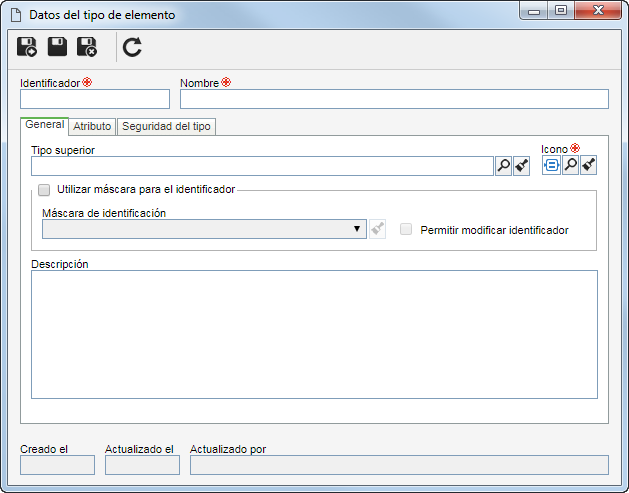The image size is (629, 493).
Task: Close the Datos del tipo de elemento window
Action: tap(598, 11)
